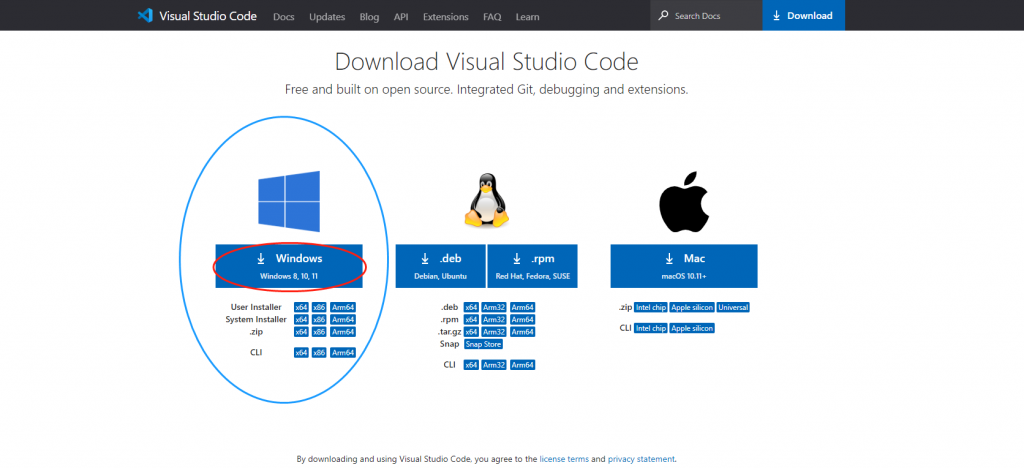Click the Linux Tux penguin logo
Image resolution: width=1024 pixels, height=468 pixels.
tap(486, 200)
